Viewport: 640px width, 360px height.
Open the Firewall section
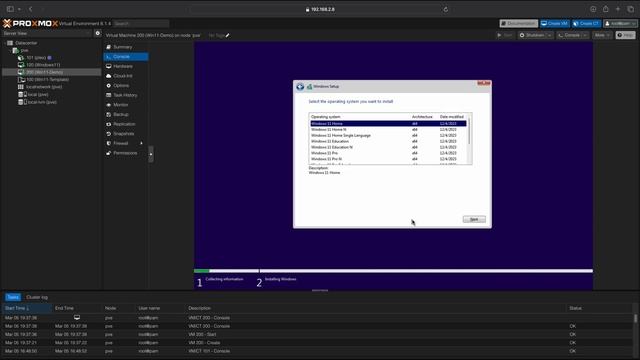pos(121,143)
